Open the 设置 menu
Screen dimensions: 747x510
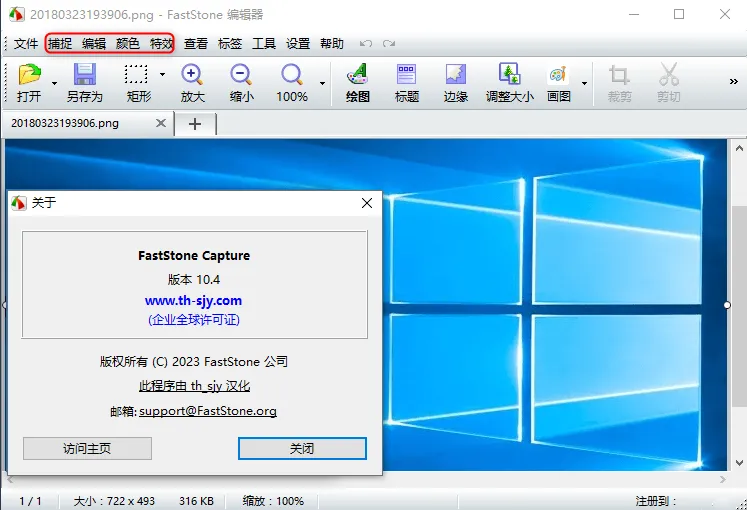pos(298,44)
